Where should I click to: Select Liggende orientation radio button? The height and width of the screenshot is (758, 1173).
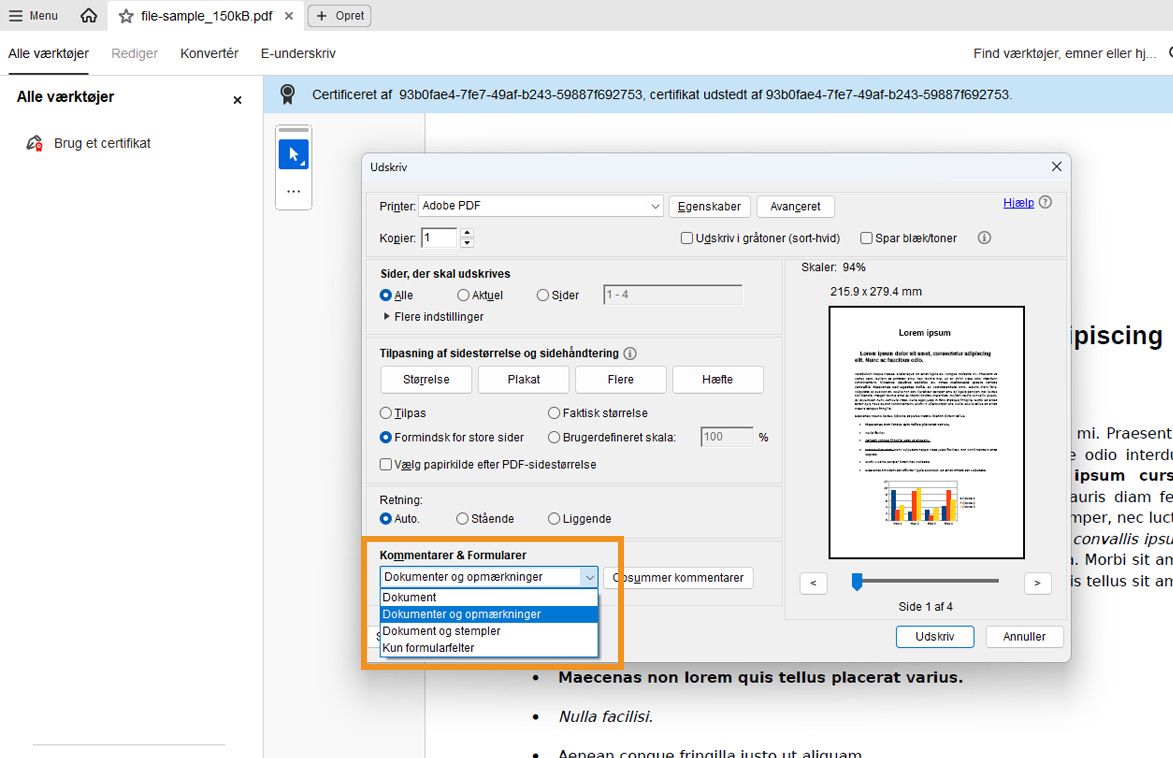pos(554,519)
